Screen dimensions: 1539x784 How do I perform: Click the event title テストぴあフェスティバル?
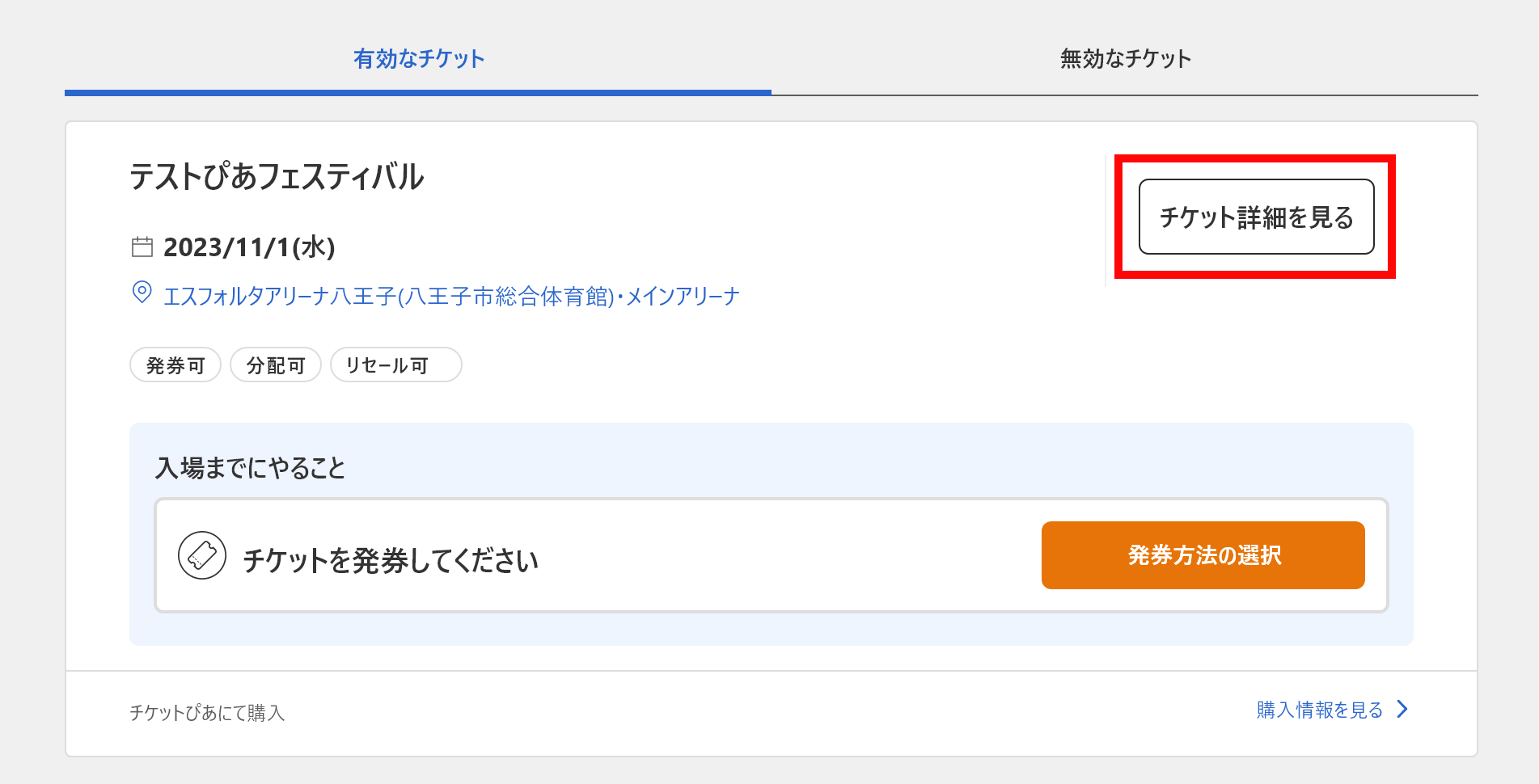277,177
